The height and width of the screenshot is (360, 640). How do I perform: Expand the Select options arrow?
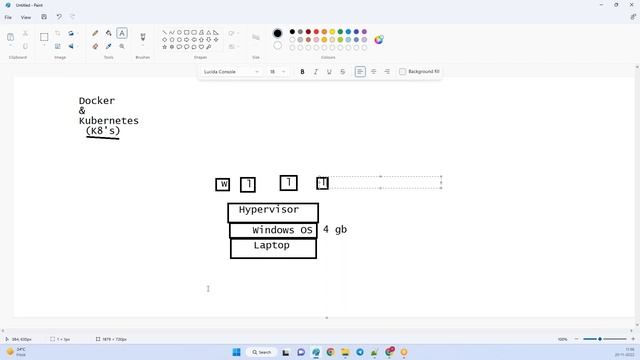[44, 46]
